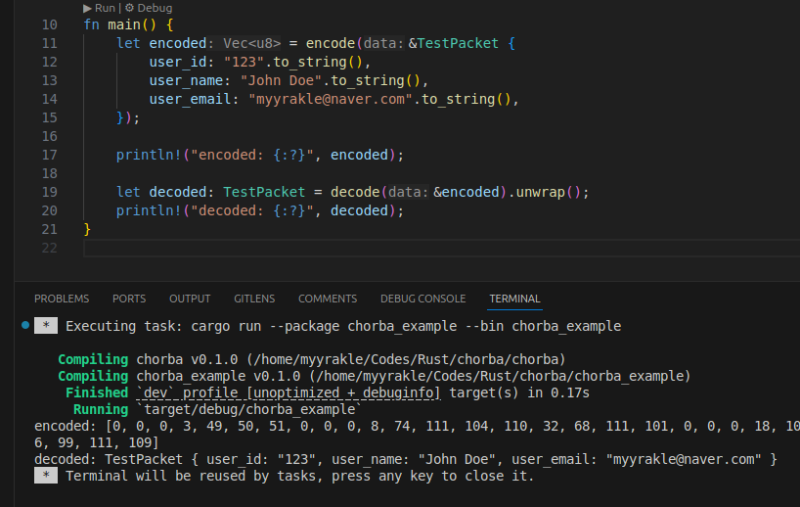Click 'user_name' field on line 13
The image size is (800, 507).
[x=186, y=81]
